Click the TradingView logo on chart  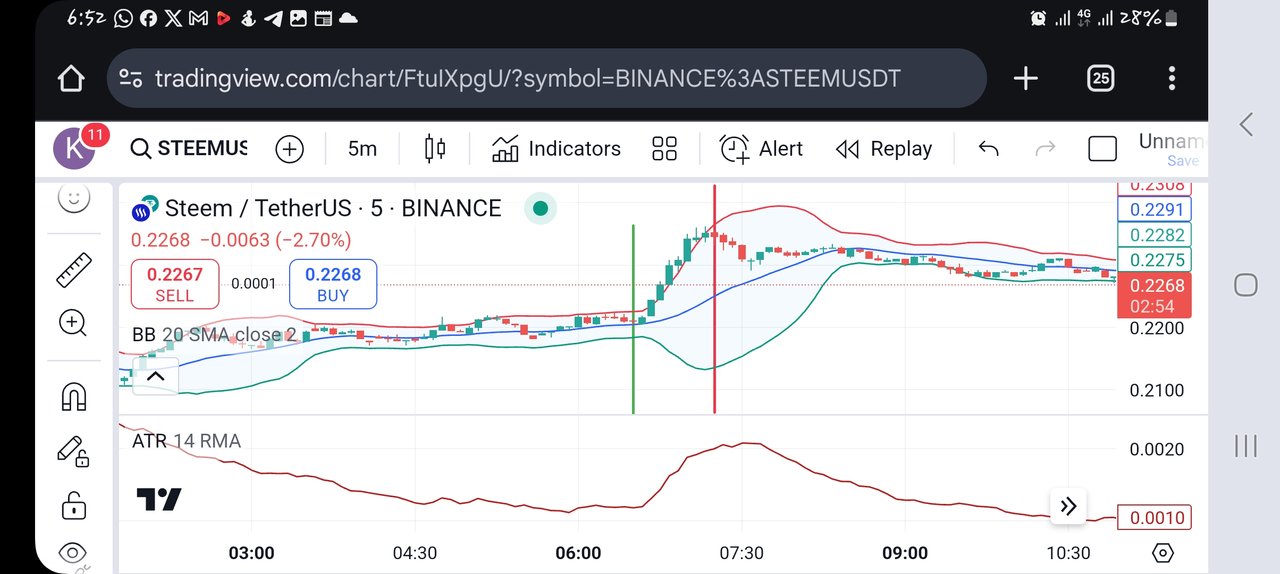(158, 500)
